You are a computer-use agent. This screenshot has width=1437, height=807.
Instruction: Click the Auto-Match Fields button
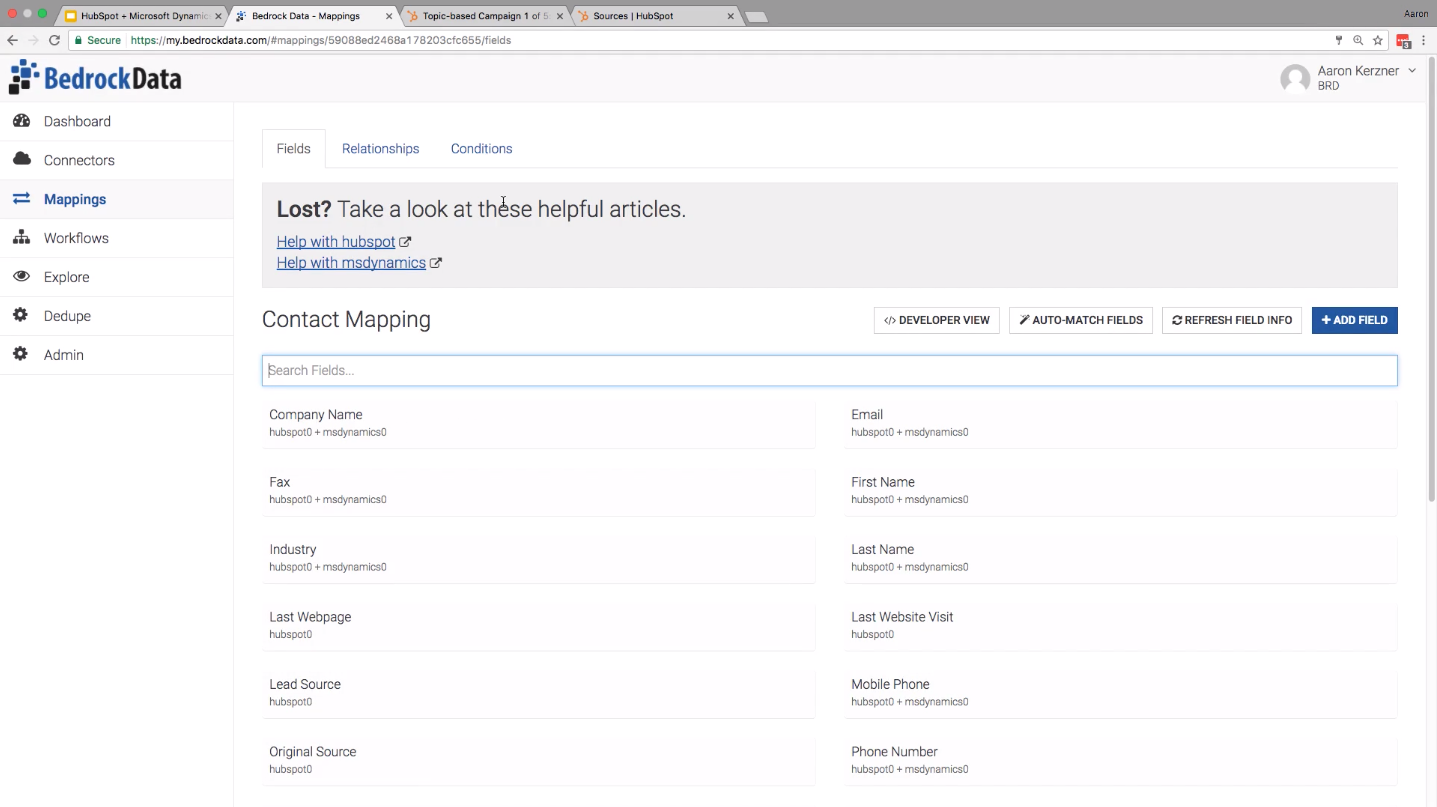1081,320
